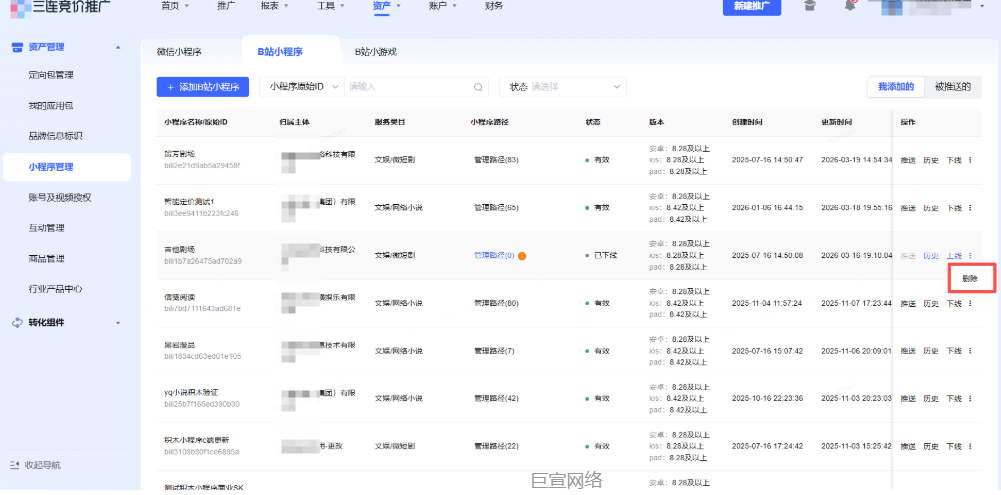Open more-actions dots for the 已下线 row

point(970,255)
